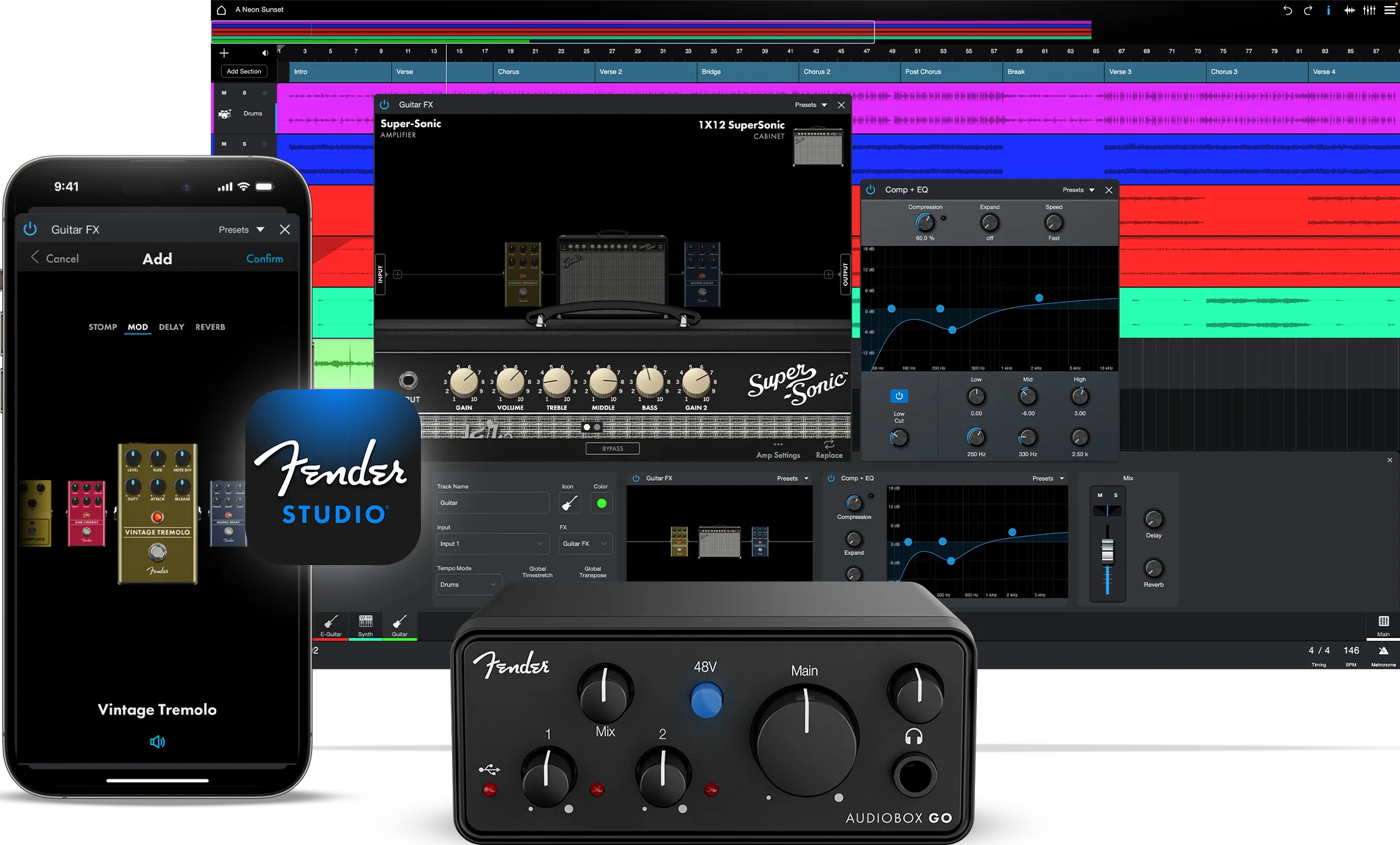The width and height of the screenshot is (1400, 845).
Task: Expand the Input 1 dropdown
Action: tap(493, 544)
